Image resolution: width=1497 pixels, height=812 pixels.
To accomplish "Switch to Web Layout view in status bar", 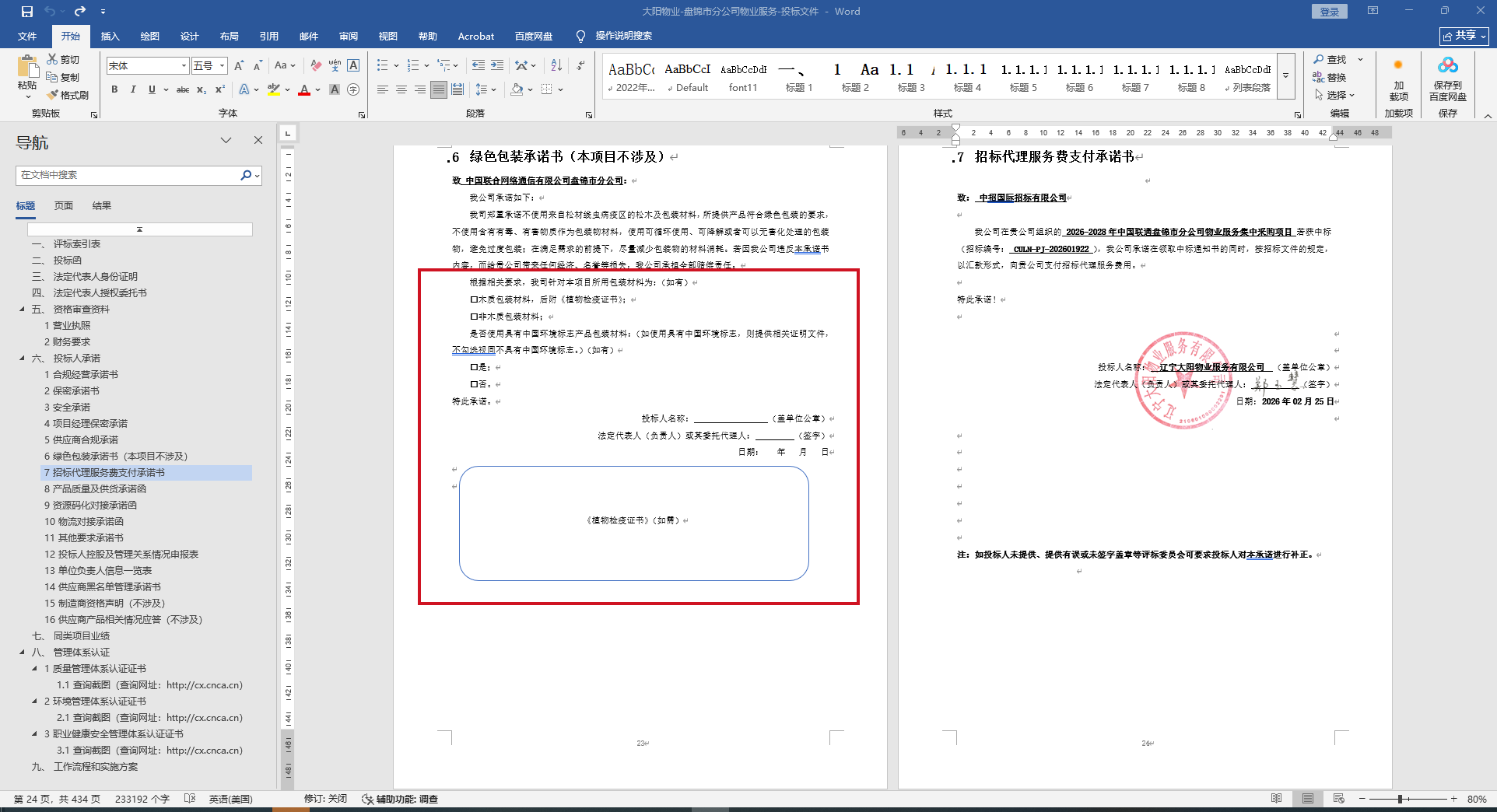I will (1338, 799).
